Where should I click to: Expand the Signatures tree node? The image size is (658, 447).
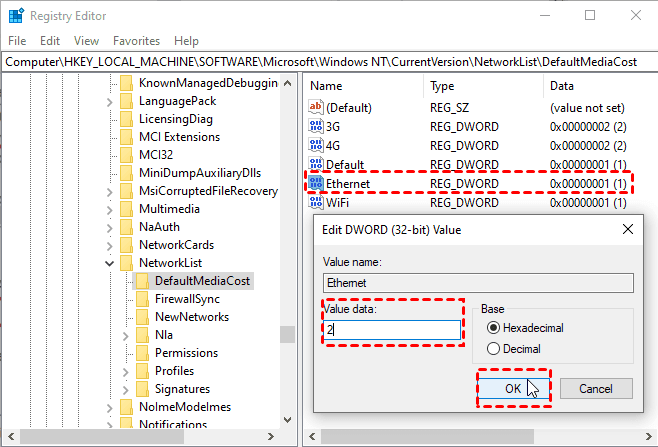125,390
